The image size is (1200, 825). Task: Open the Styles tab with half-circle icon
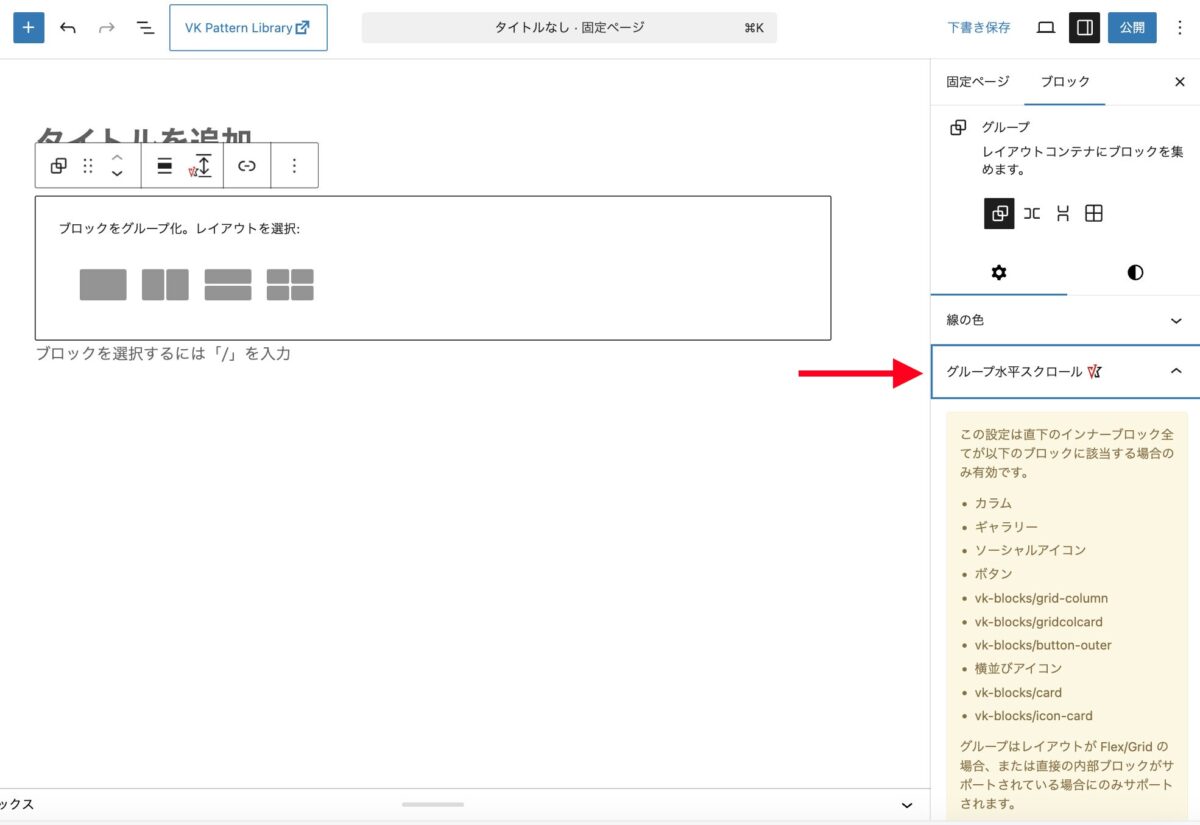1134,273
